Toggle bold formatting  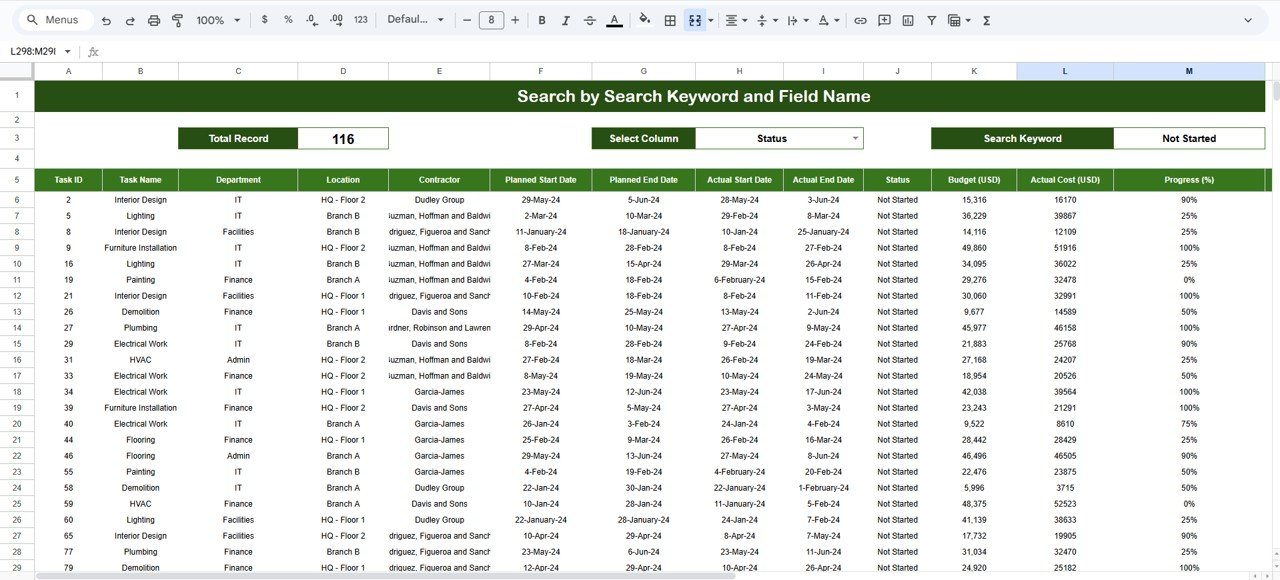(541, 20)
